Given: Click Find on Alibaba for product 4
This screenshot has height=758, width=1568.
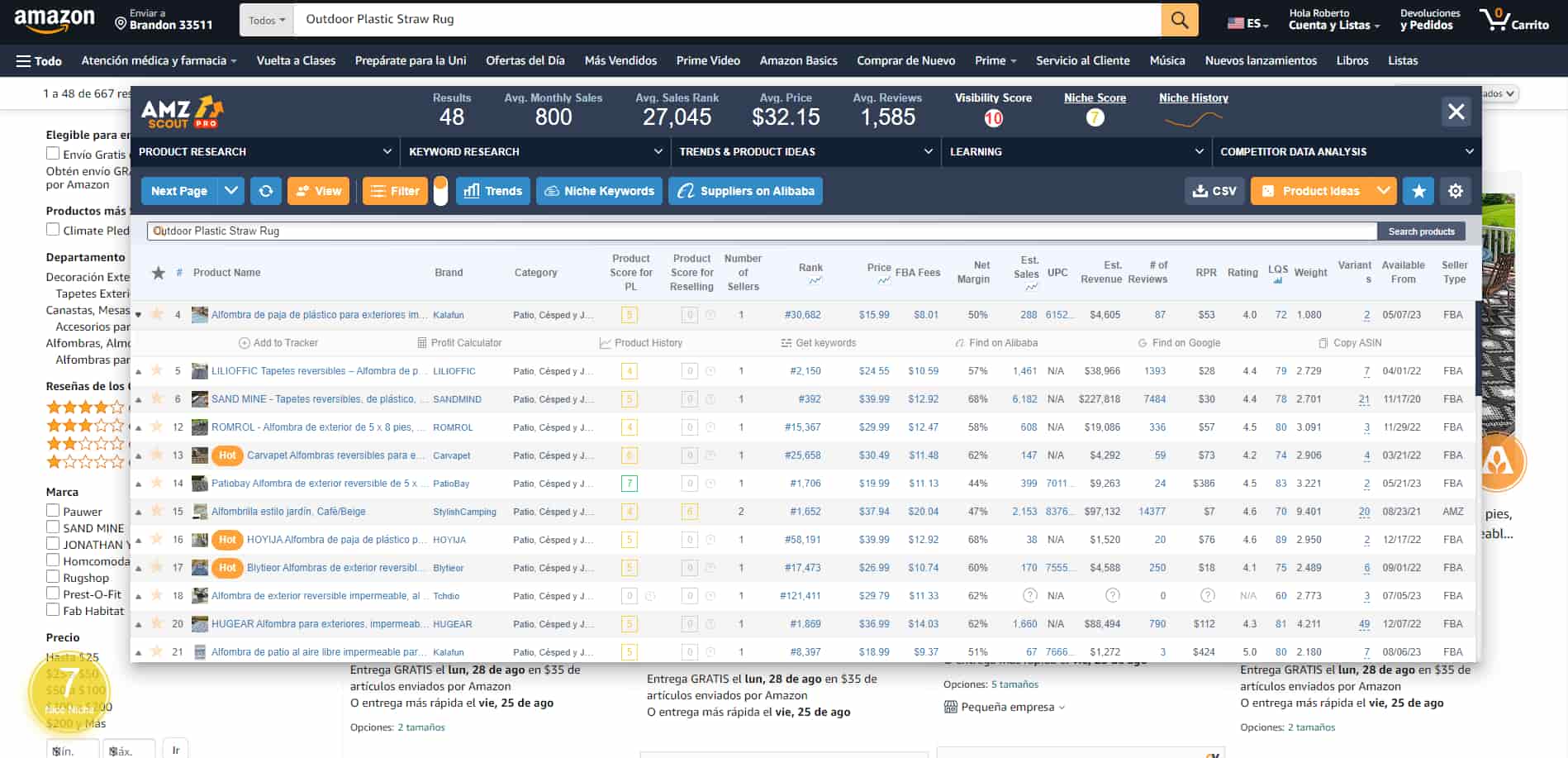Looking at the screenshot, I should pyautogui.click(x=996, y=343).
